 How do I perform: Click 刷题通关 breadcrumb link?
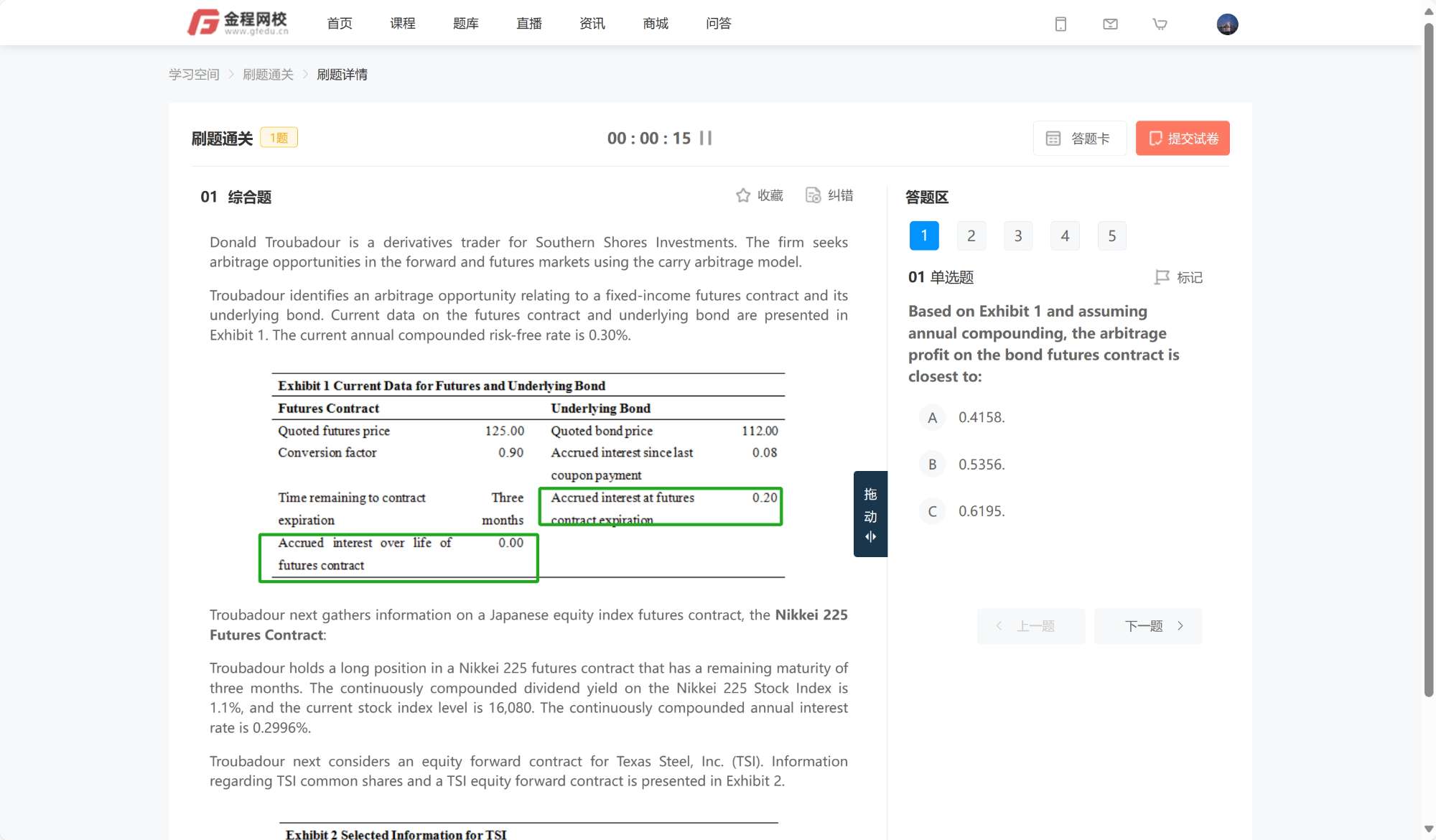(268, 75)
